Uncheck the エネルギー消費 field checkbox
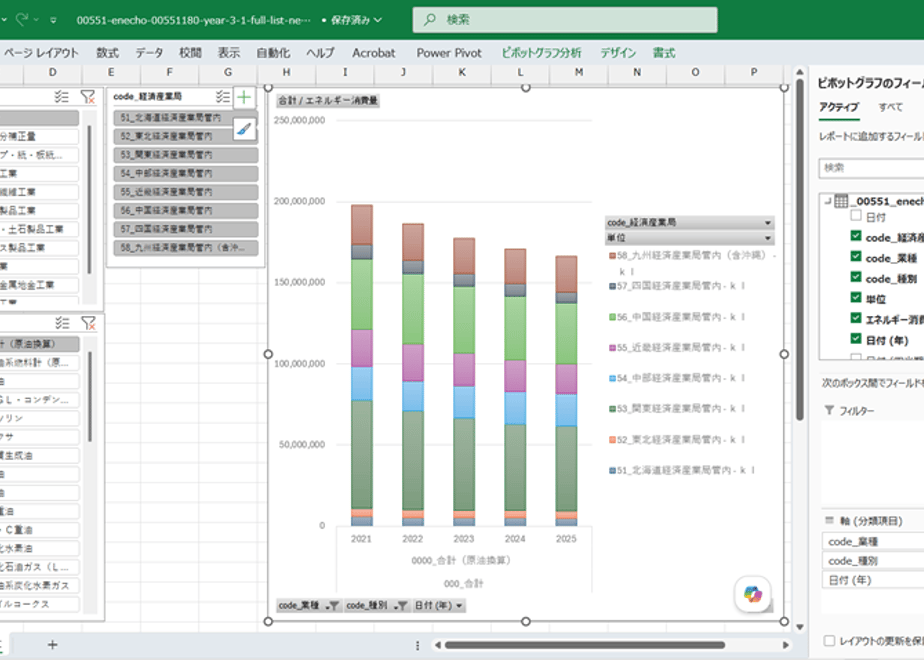 (856, 318)
